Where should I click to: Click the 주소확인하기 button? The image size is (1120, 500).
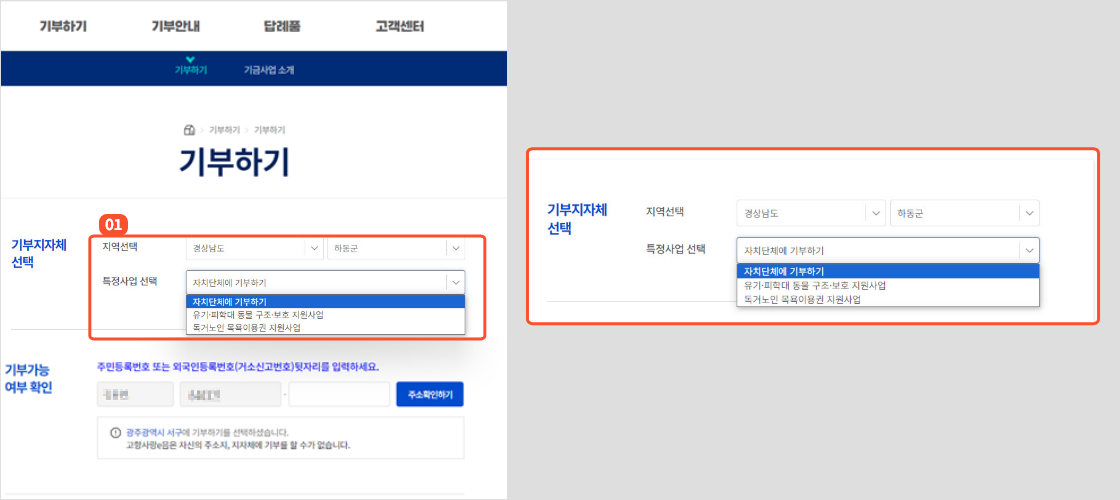click(429, 394)
